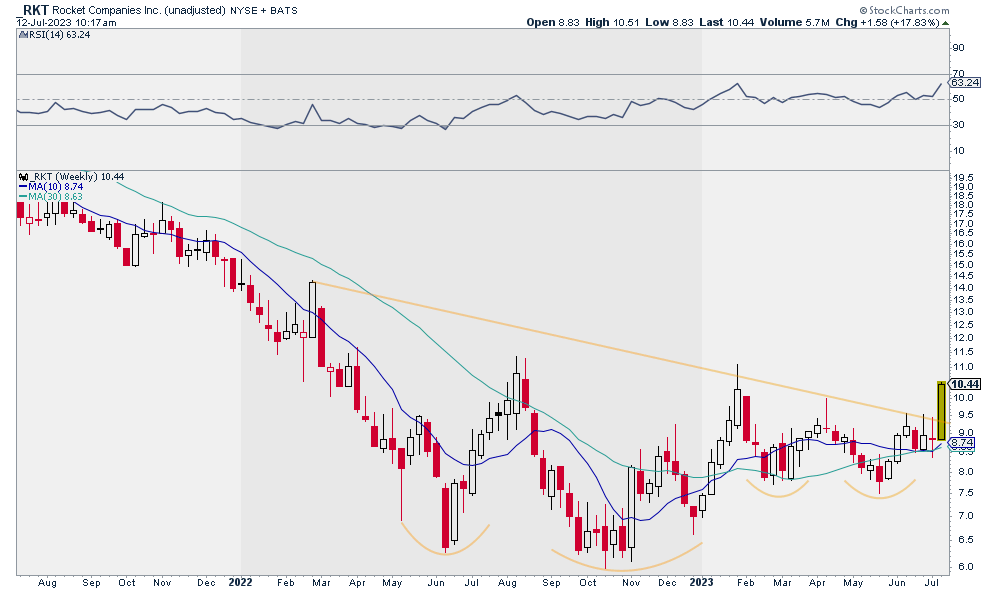Click the 10.44 last price tag on axis
The height and width of the screenshot is (591, 990).
tap(966, 384)
